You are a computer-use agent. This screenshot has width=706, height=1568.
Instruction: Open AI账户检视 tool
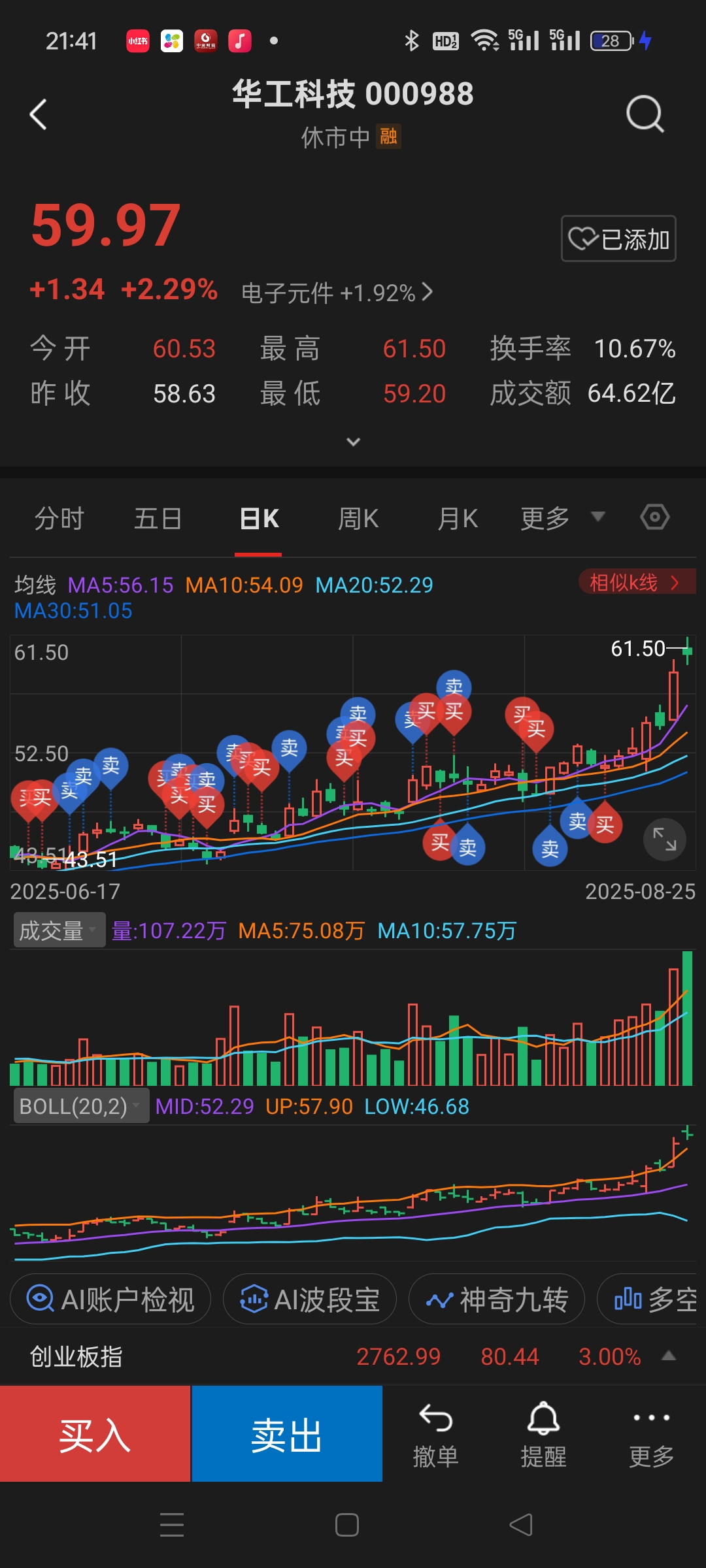tap(110, 1299)
